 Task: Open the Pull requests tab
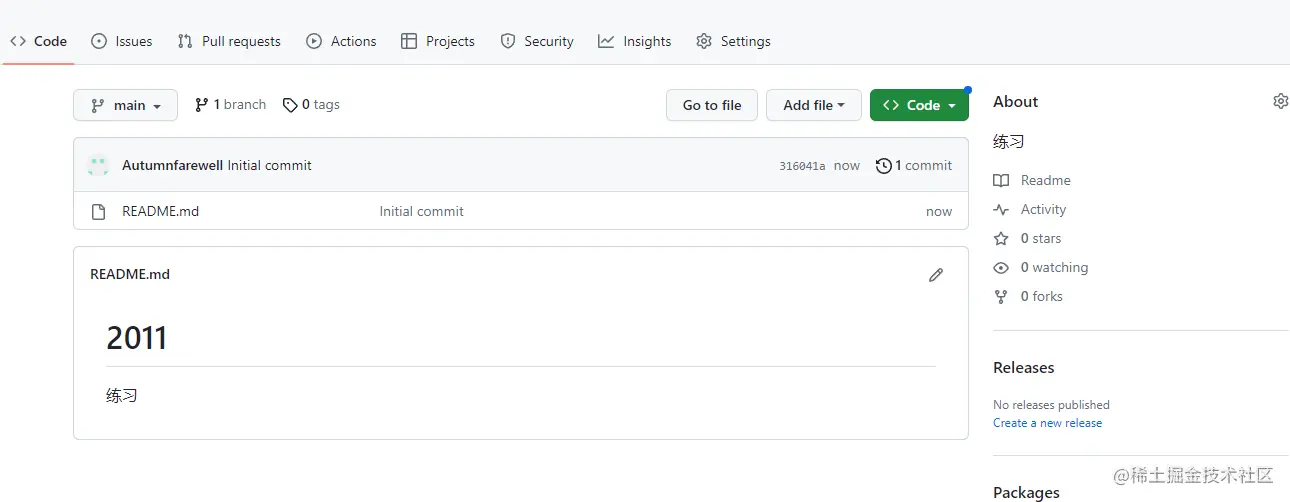click(229, 41)
